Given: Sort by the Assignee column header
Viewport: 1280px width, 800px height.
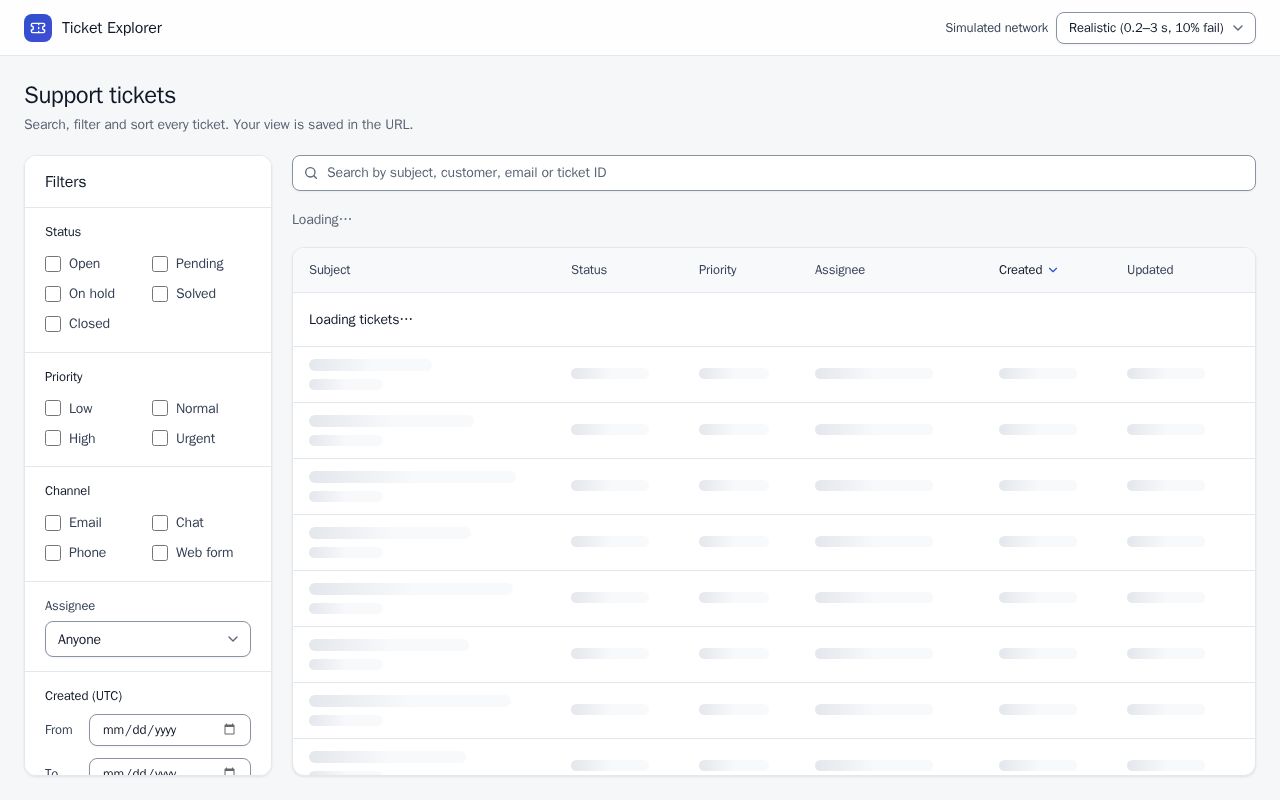Looking at the screenshot, I should [840, 270].
